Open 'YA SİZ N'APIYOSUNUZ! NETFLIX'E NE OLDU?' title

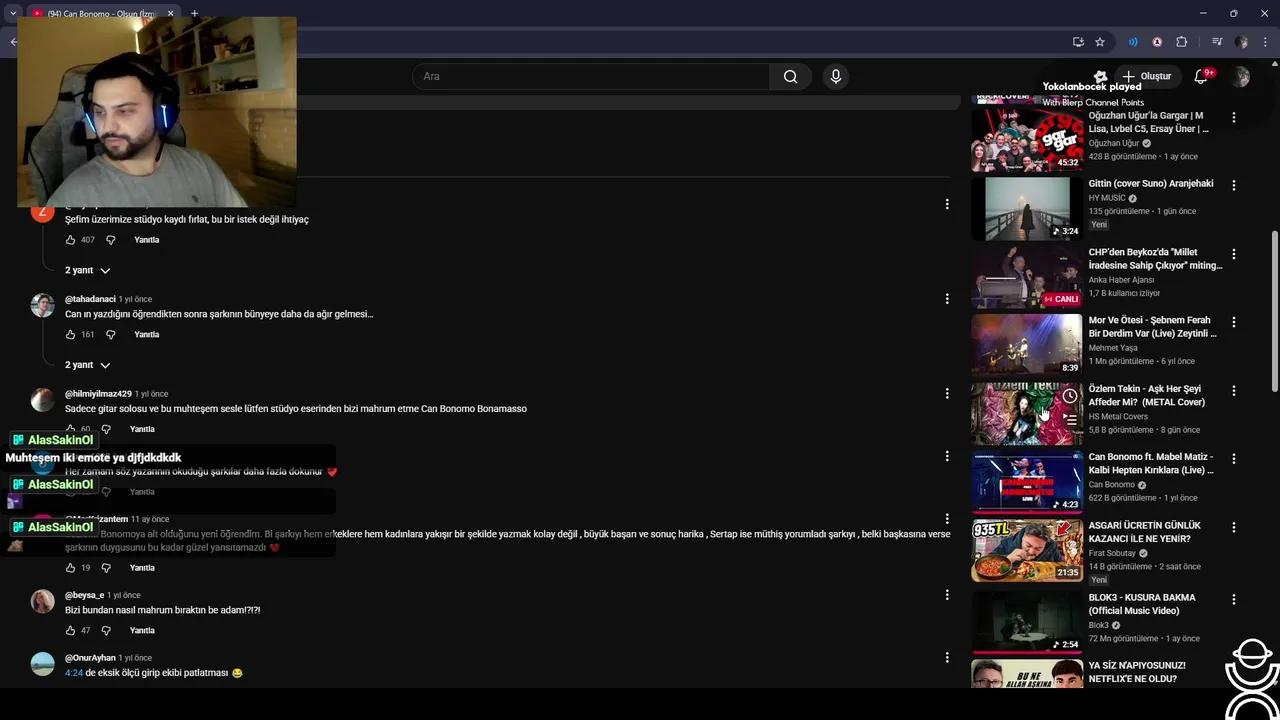tap(1138, 672)
